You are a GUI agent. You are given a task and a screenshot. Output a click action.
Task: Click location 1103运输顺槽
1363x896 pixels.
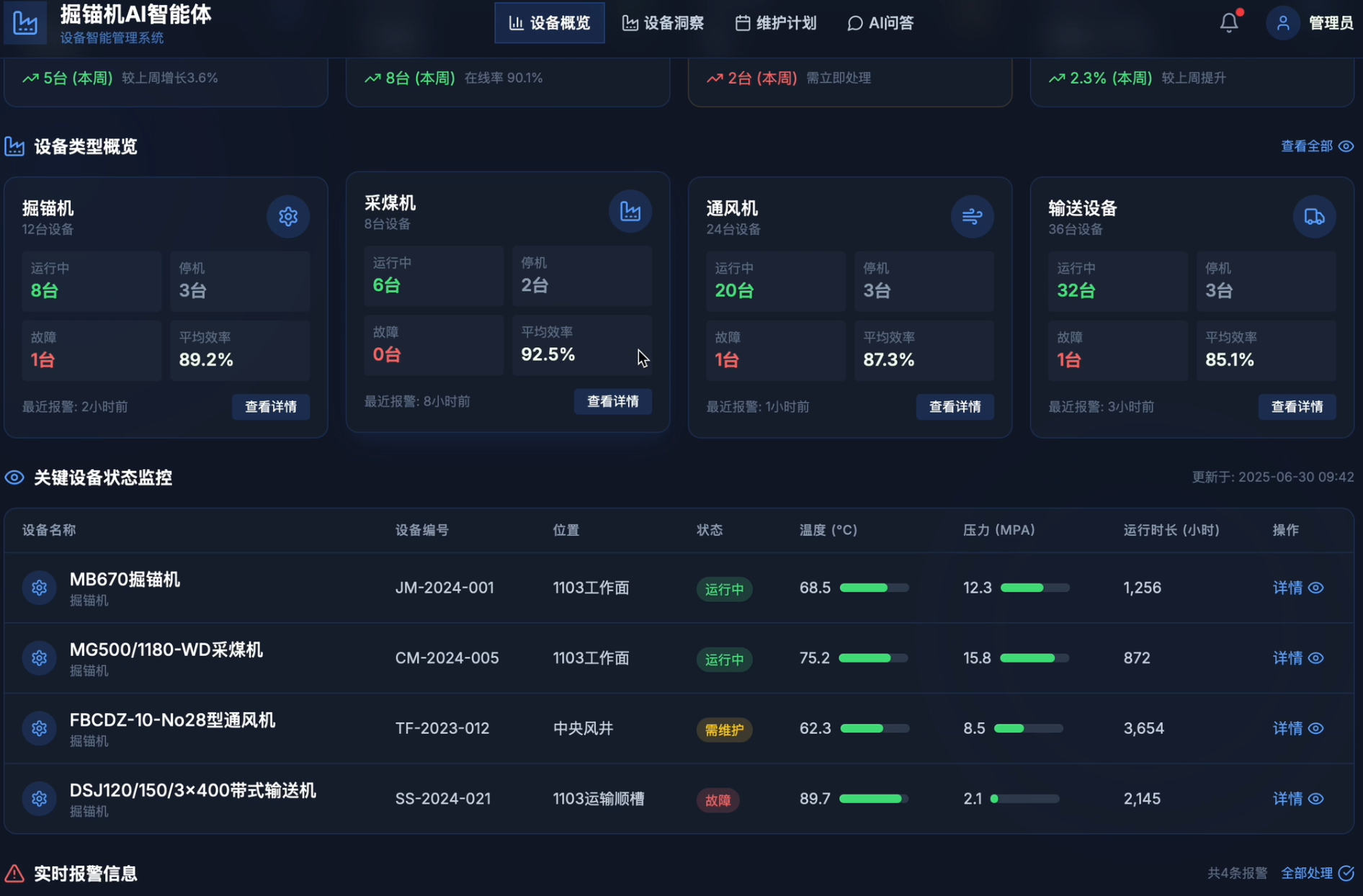point(599,799)
